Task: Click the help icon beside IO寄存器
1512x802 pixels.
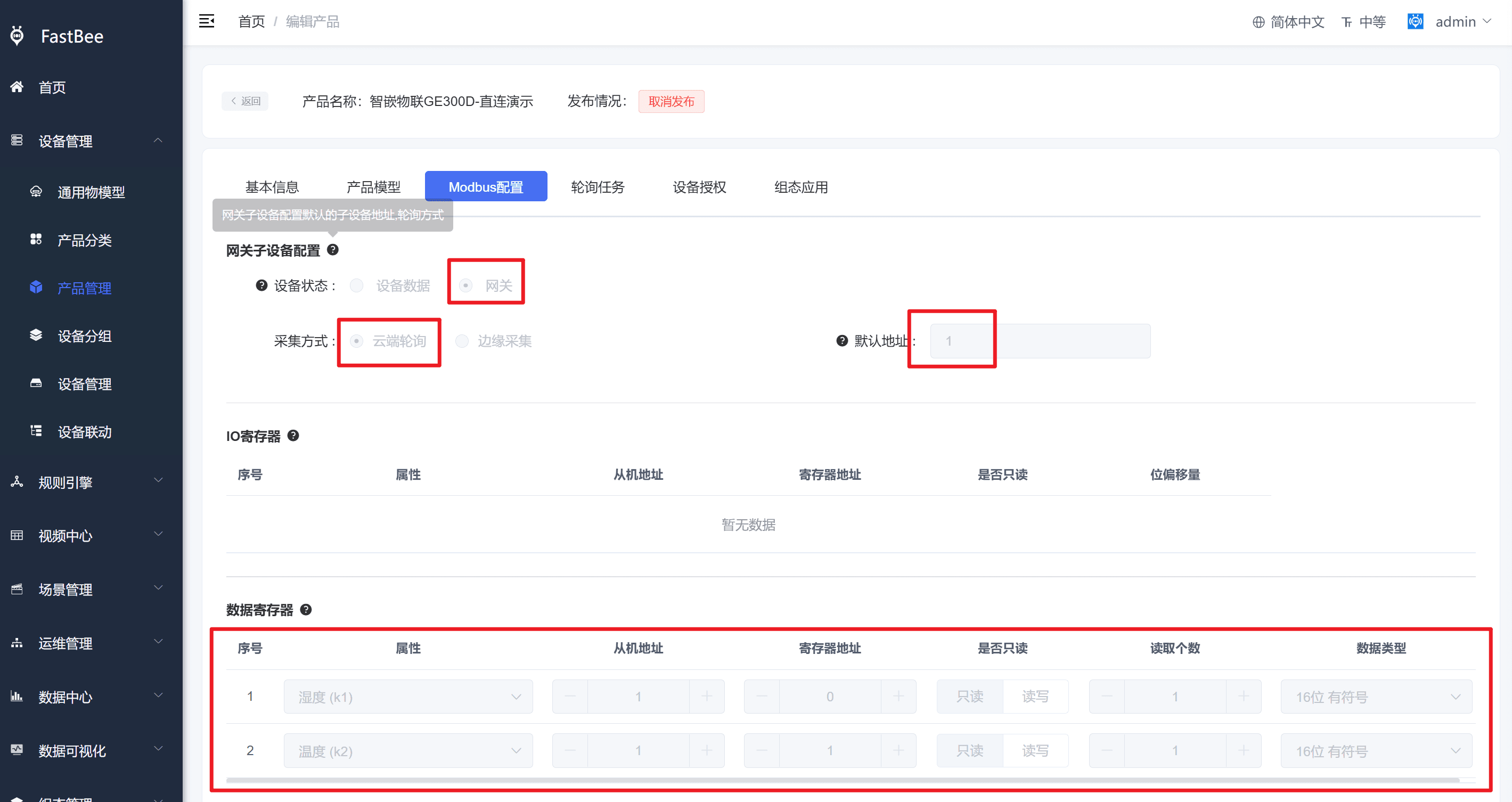Action: point(293,436)
